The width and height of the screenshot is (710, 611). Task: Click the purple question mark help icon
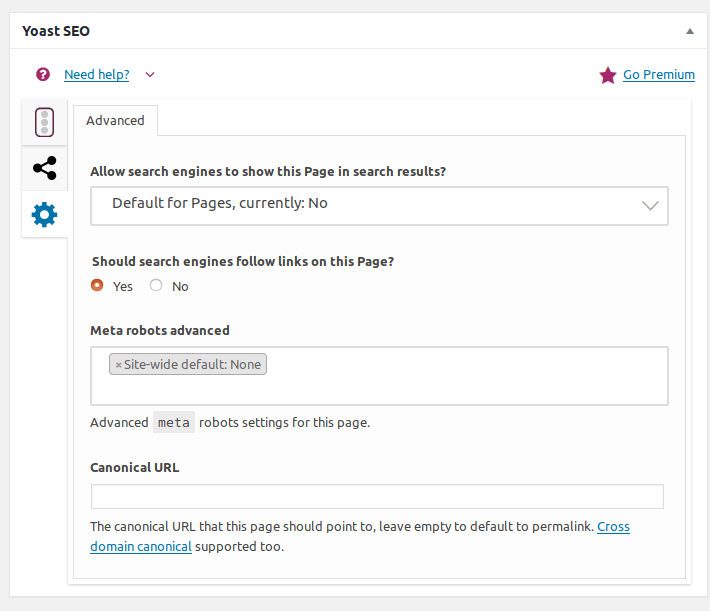point(43,74)
